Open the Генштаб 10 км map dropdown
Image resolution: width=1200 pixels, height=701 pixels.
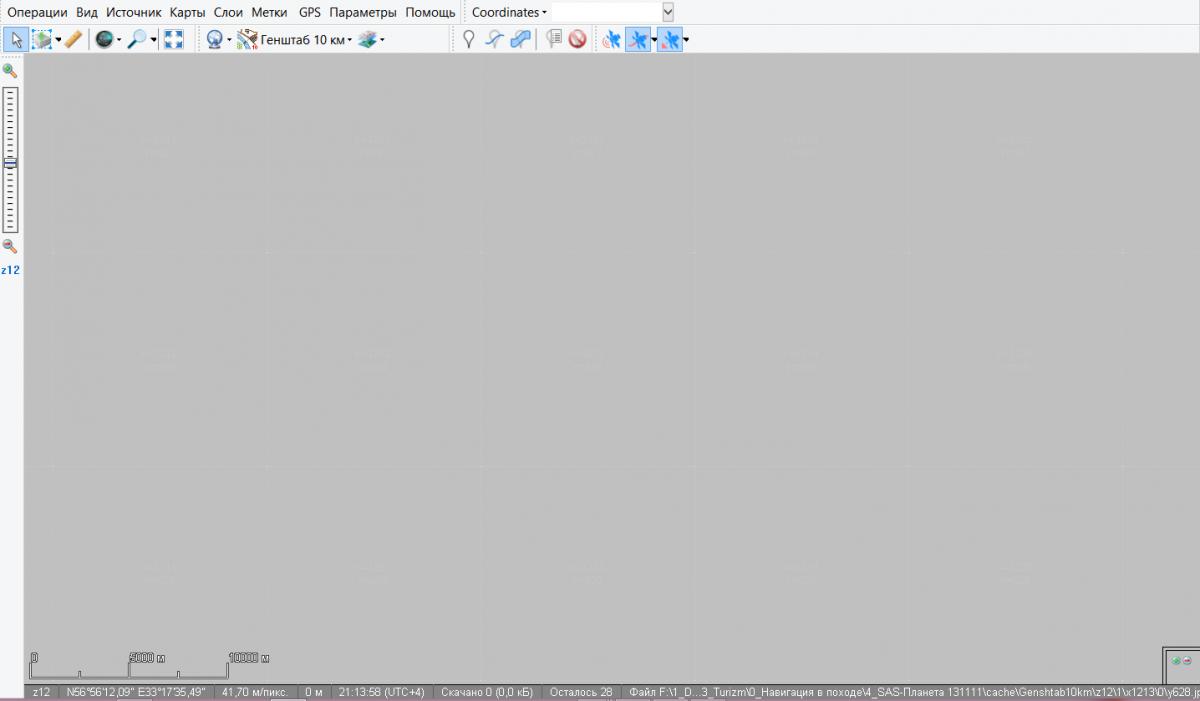(305, 40)
